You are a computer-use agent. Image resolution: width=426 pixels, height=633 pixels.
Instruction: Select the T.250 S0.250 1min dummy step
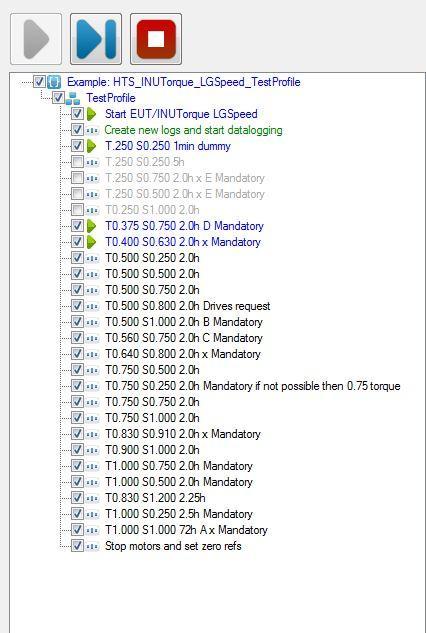coord(168,146)
